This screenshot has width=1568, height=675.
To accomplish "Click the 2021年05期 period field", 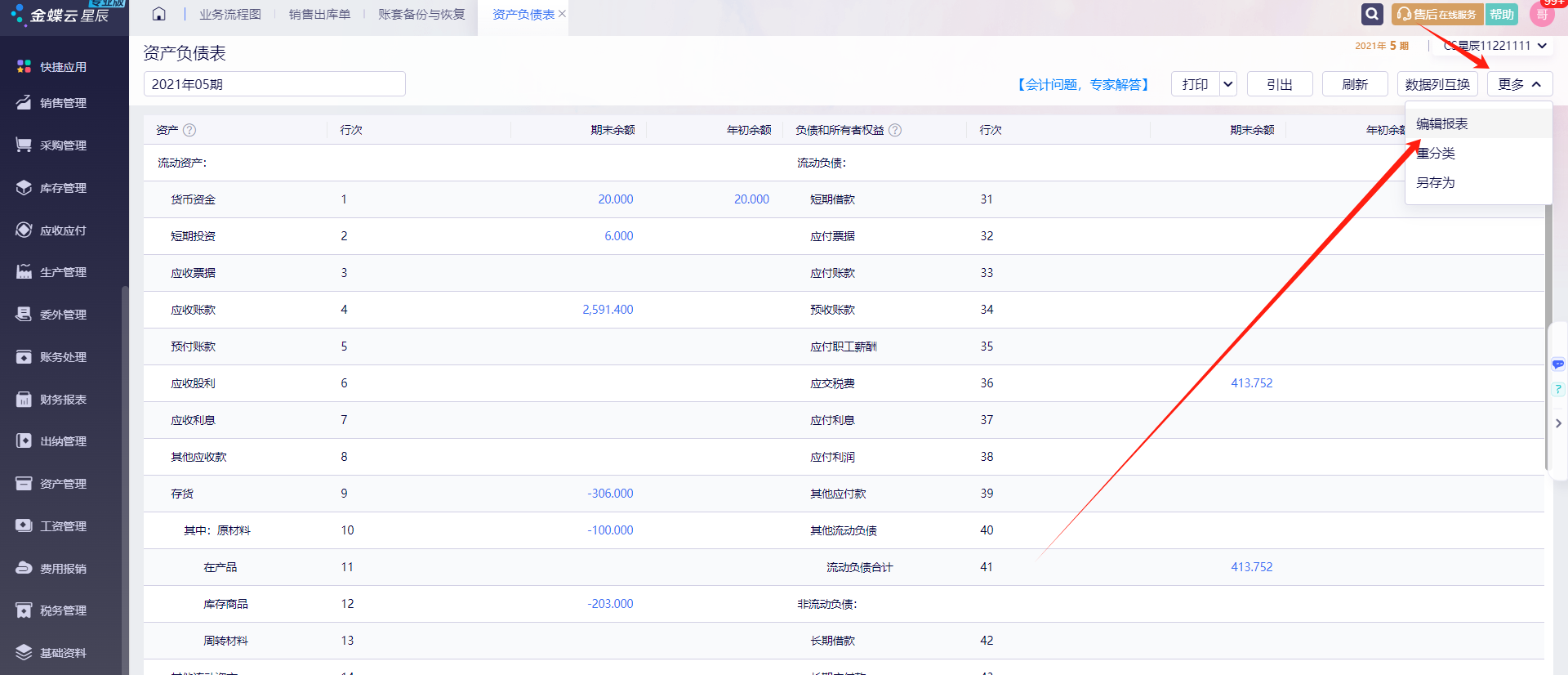I will point(274,84).
